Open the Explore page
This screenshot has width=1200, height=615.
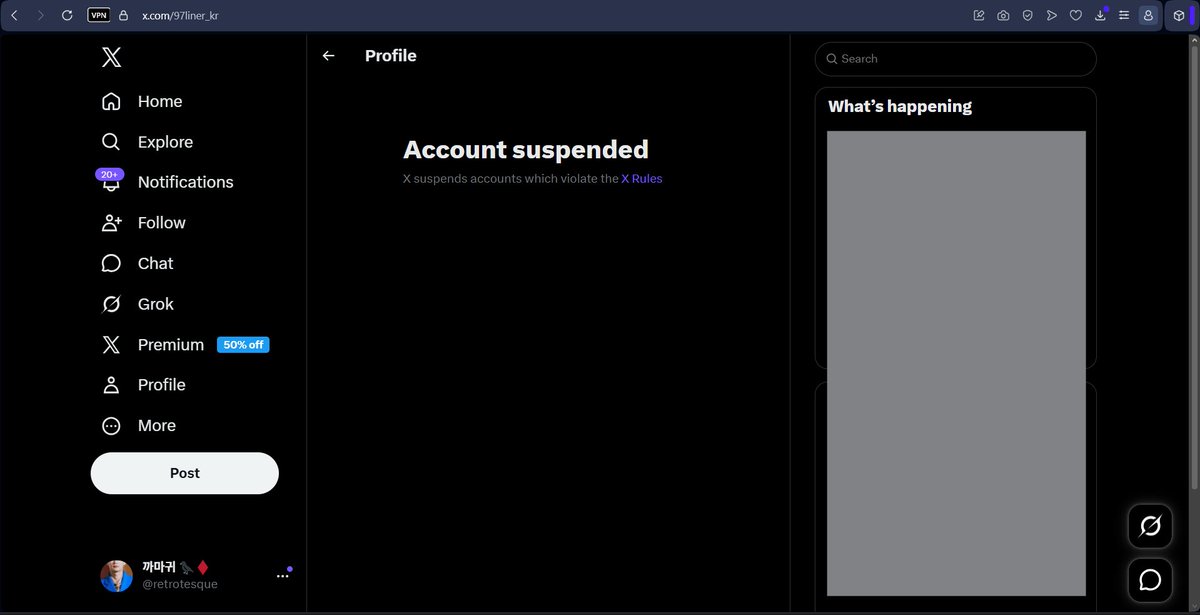[x=147, y=142]
